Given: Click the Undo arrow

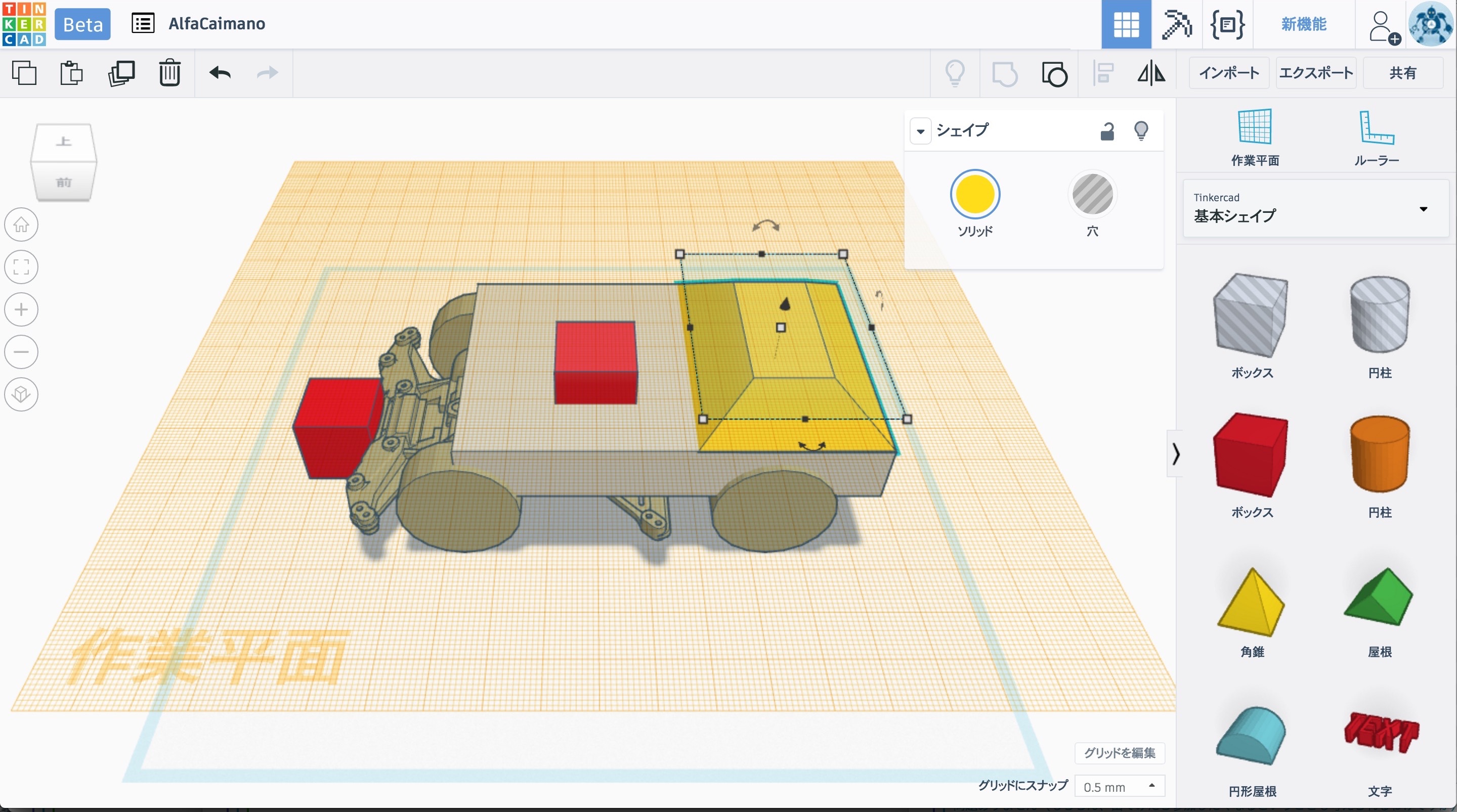Looking at the screenshot, I should pyautogui.click(x=220, y=73).
